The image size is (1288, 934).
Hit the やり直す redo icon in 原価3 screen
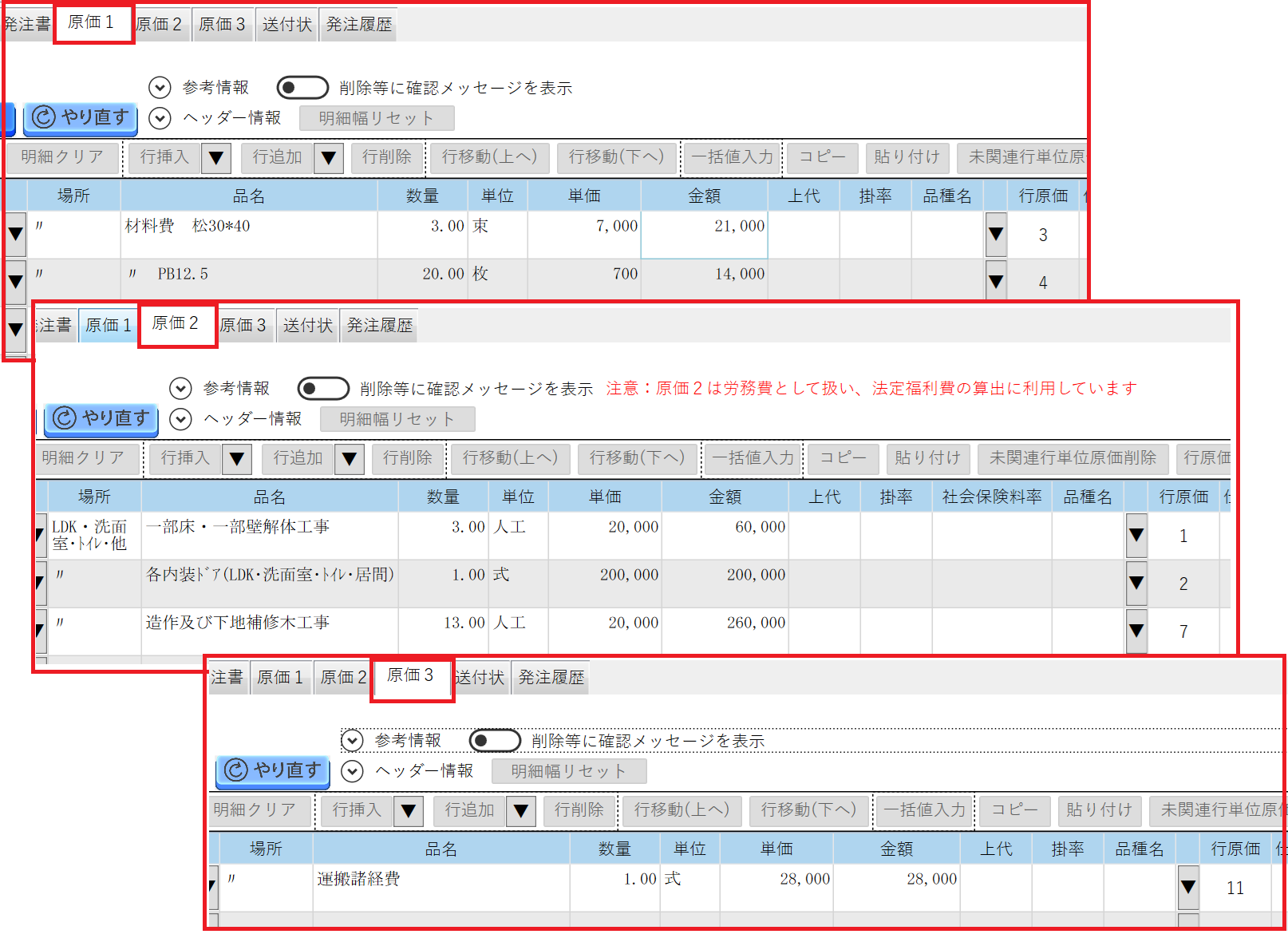point(236,770)
